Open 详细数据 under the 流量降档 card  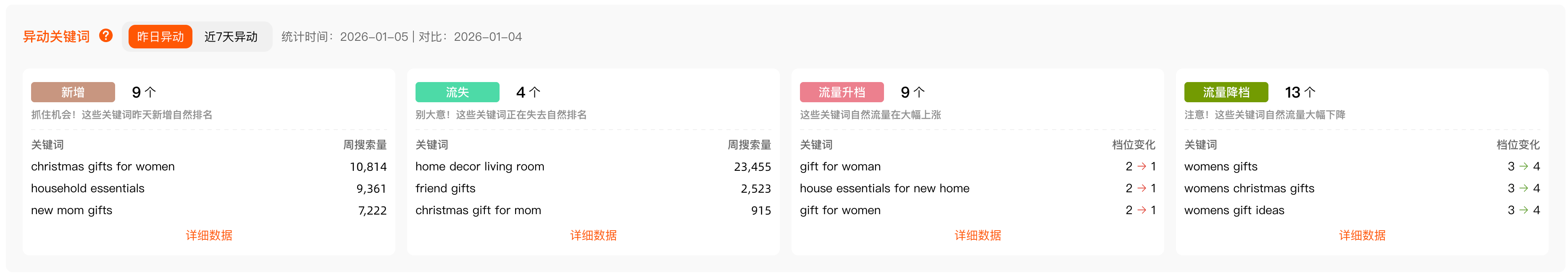[x=1362, y=235]
